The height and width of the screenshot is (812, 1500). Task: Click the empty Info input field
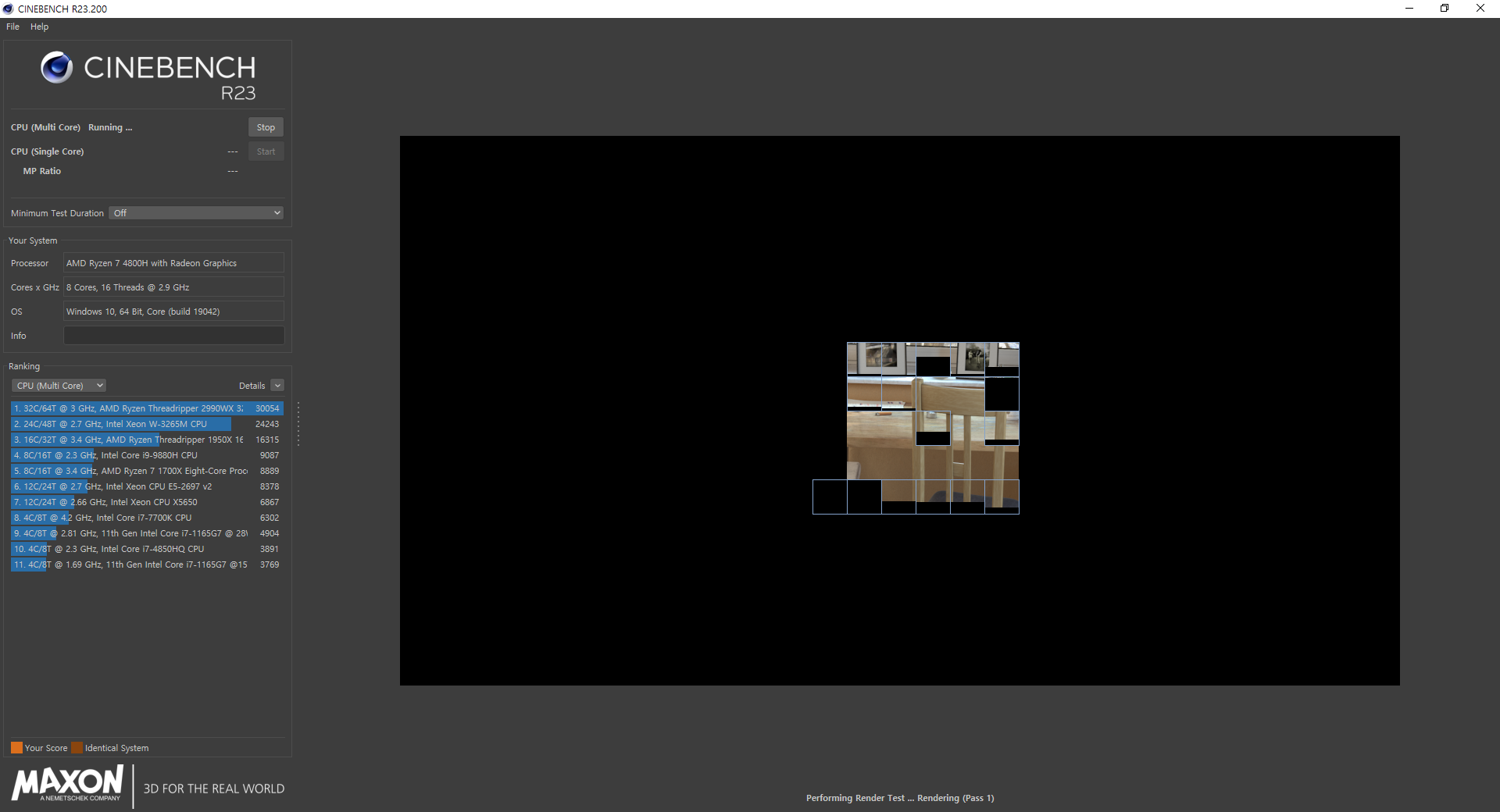[173, 336]
